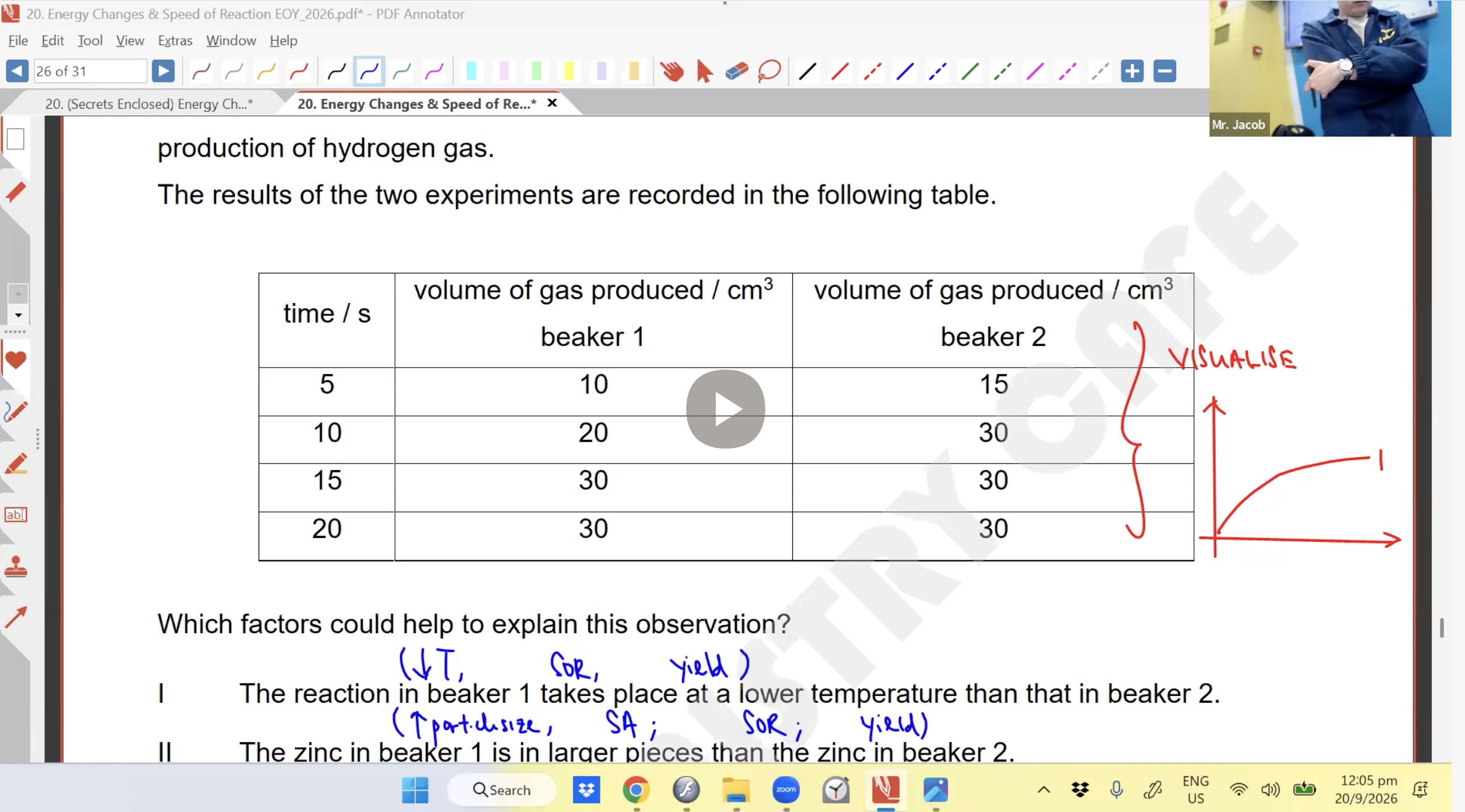This screenshot has height=812, width=1465.
Task: Click the taskbar Search box
Action: point(501,790)
